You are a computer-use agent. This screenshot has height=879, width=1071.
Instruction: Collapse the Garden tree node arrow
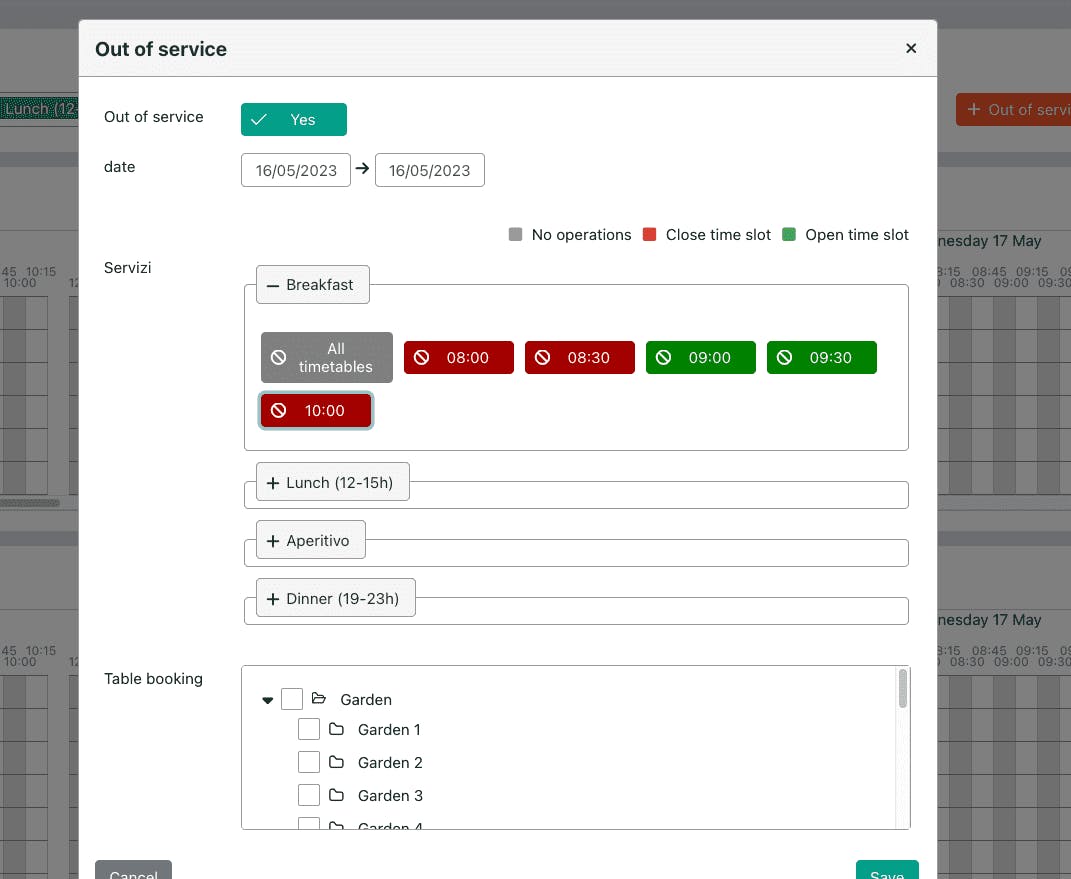pos(268,700)
